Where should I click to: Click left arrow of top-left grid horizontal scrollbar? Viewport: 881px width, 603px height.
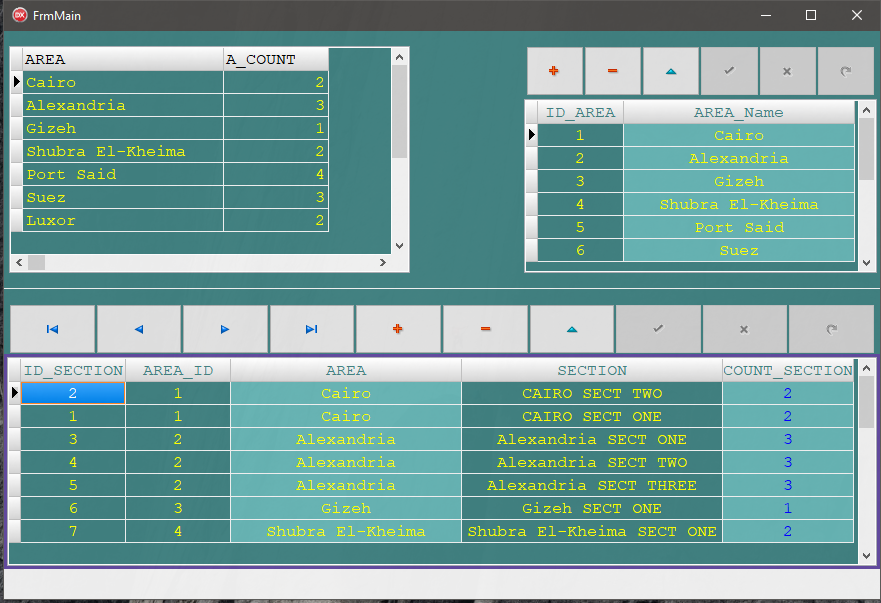click(19, 262)
